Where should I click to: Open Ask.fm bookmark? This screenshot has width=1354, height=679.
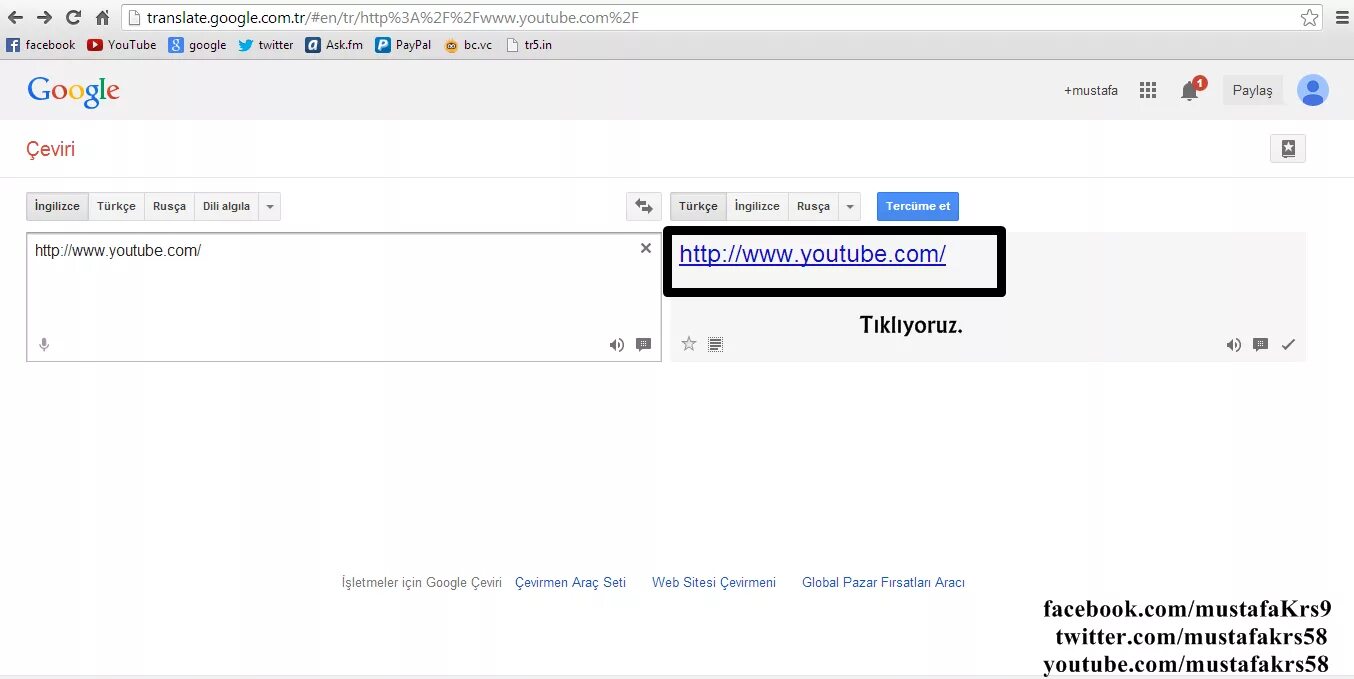point(335,45)
